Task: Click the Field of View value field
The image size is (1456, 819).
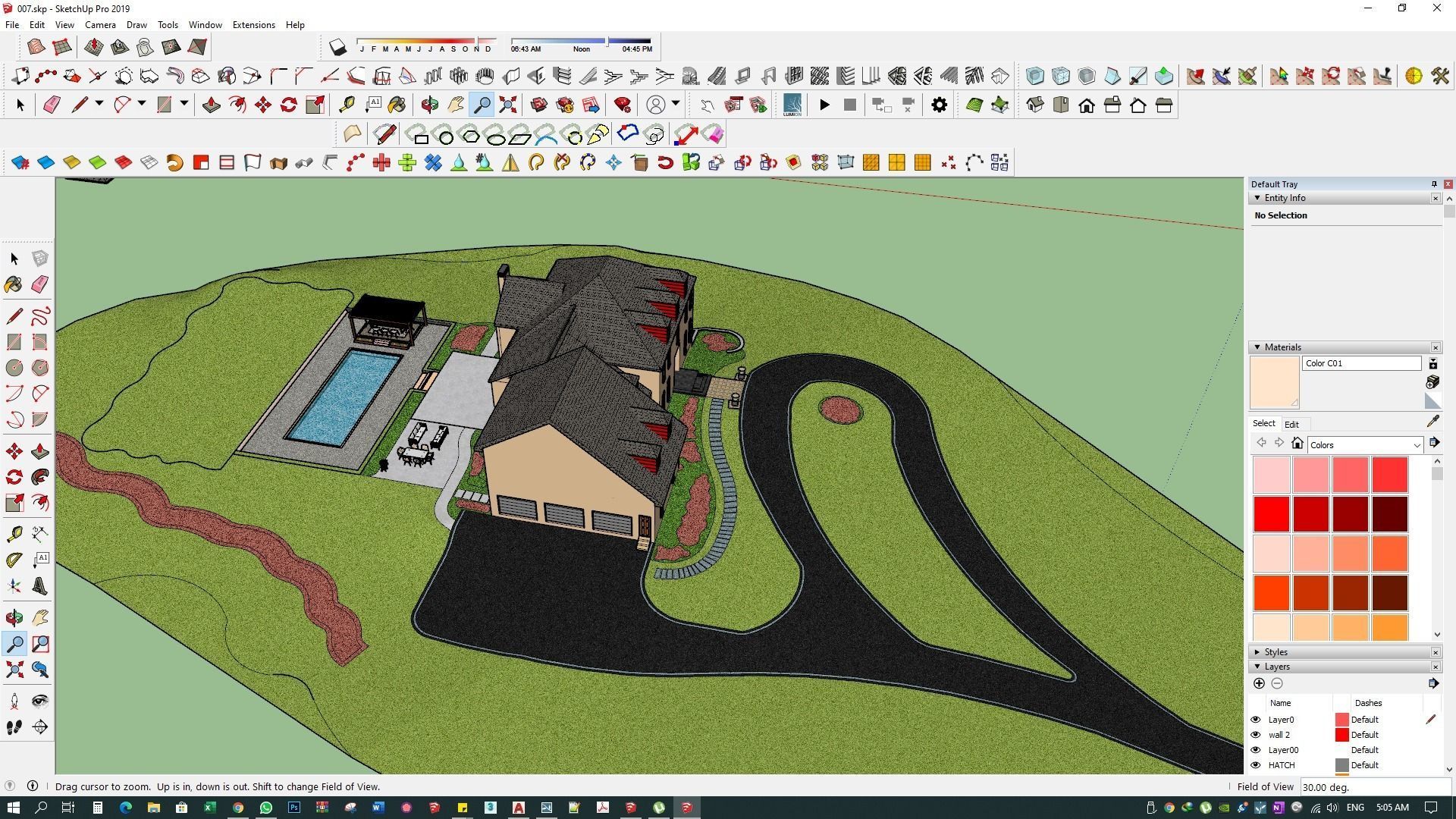Action: pos(1376,787)
